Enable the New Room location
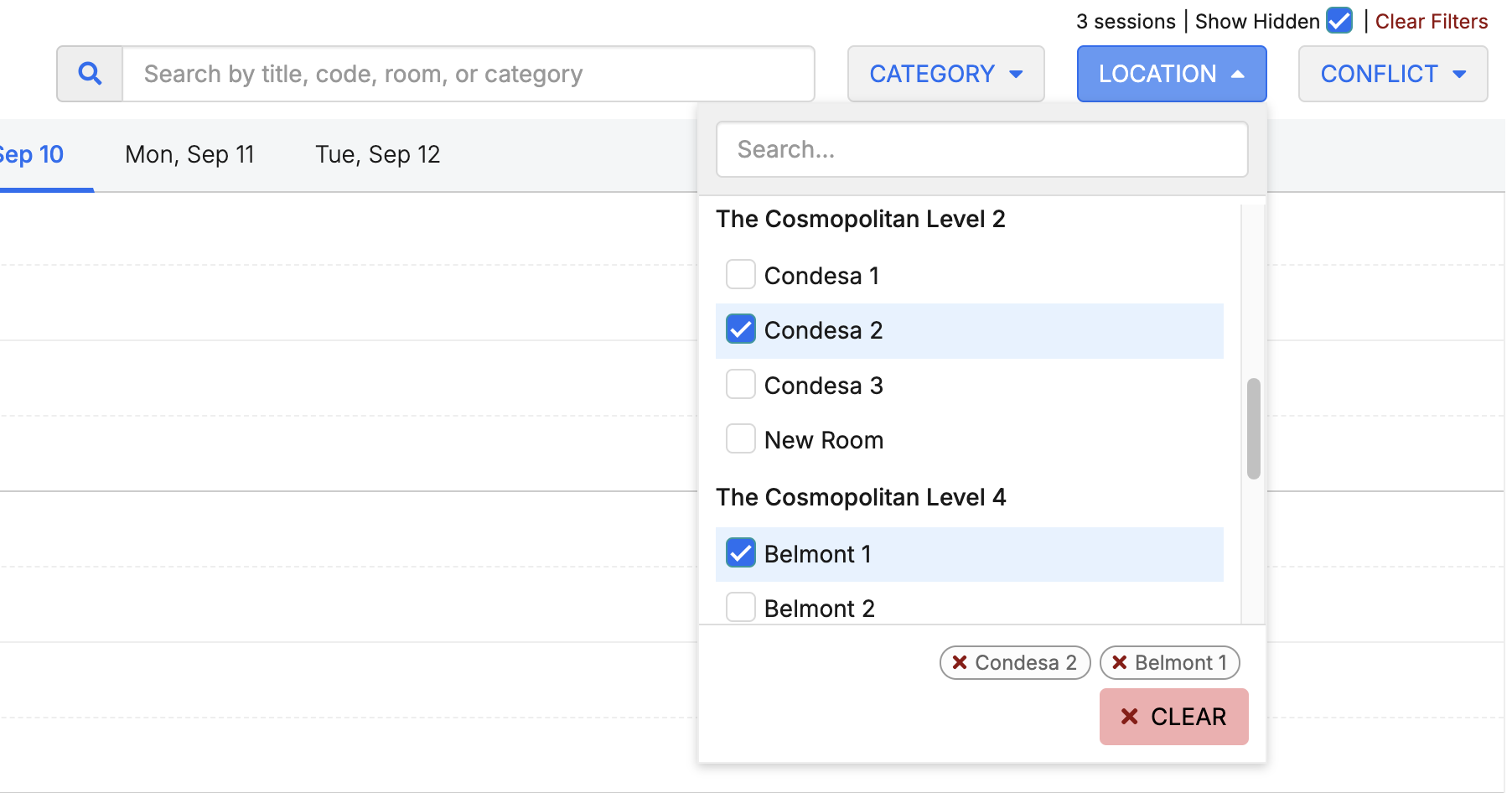Viewport: 1512px width, 793px height. (740, 439)
